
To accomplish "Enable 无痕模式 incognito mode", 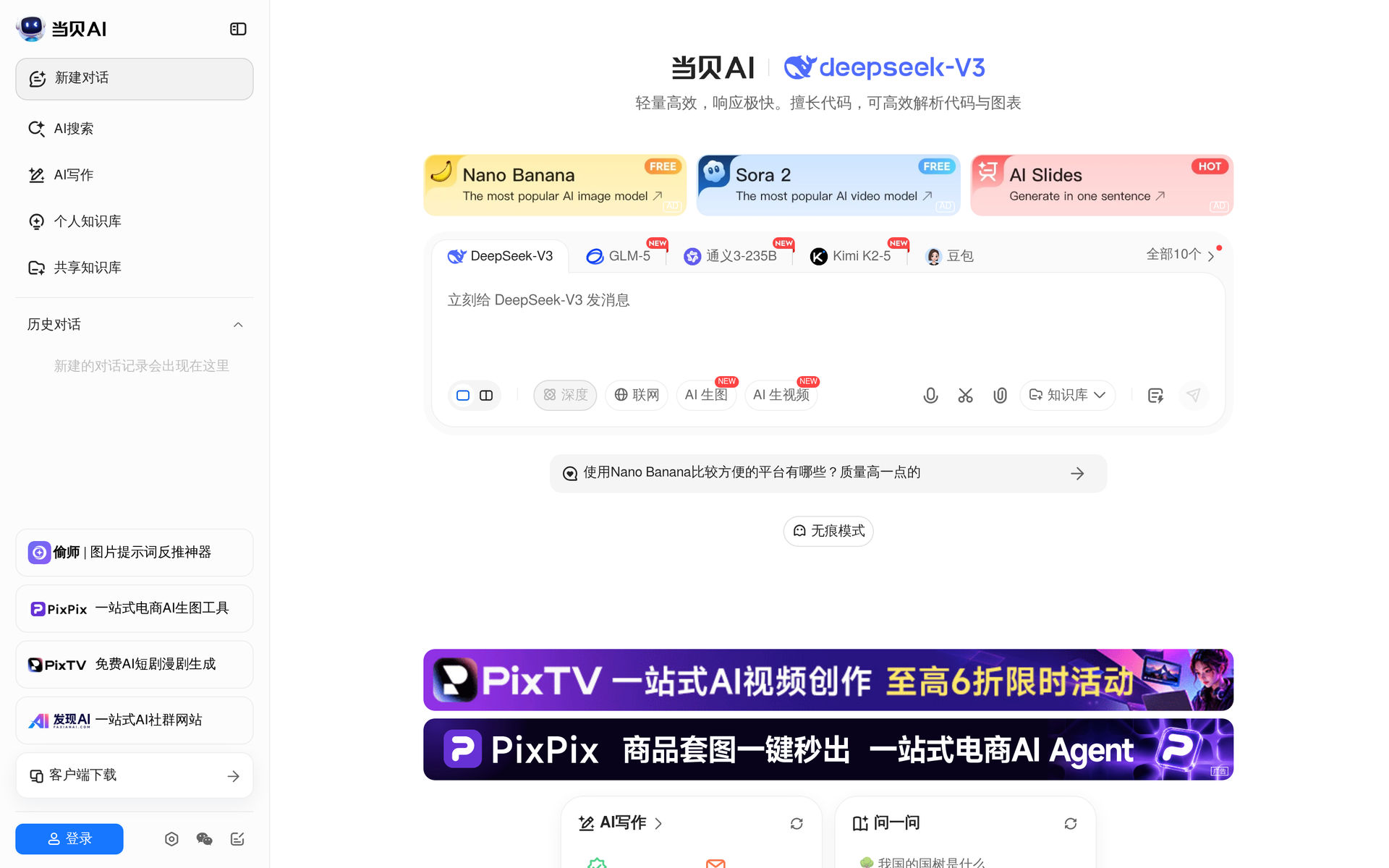I will (x=828, y=531).
